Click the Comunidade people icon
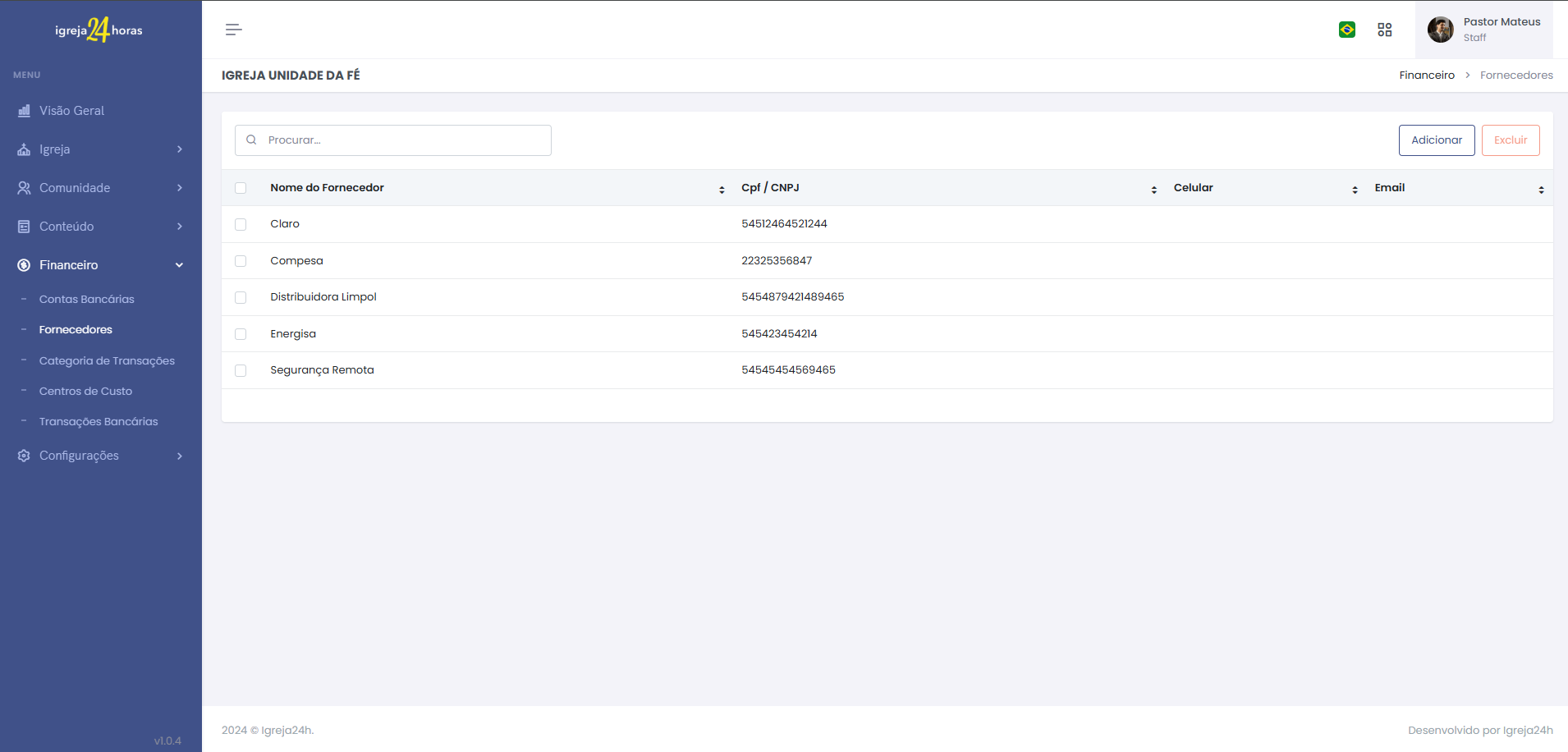The image size is (1568, 752). [24, 188]
